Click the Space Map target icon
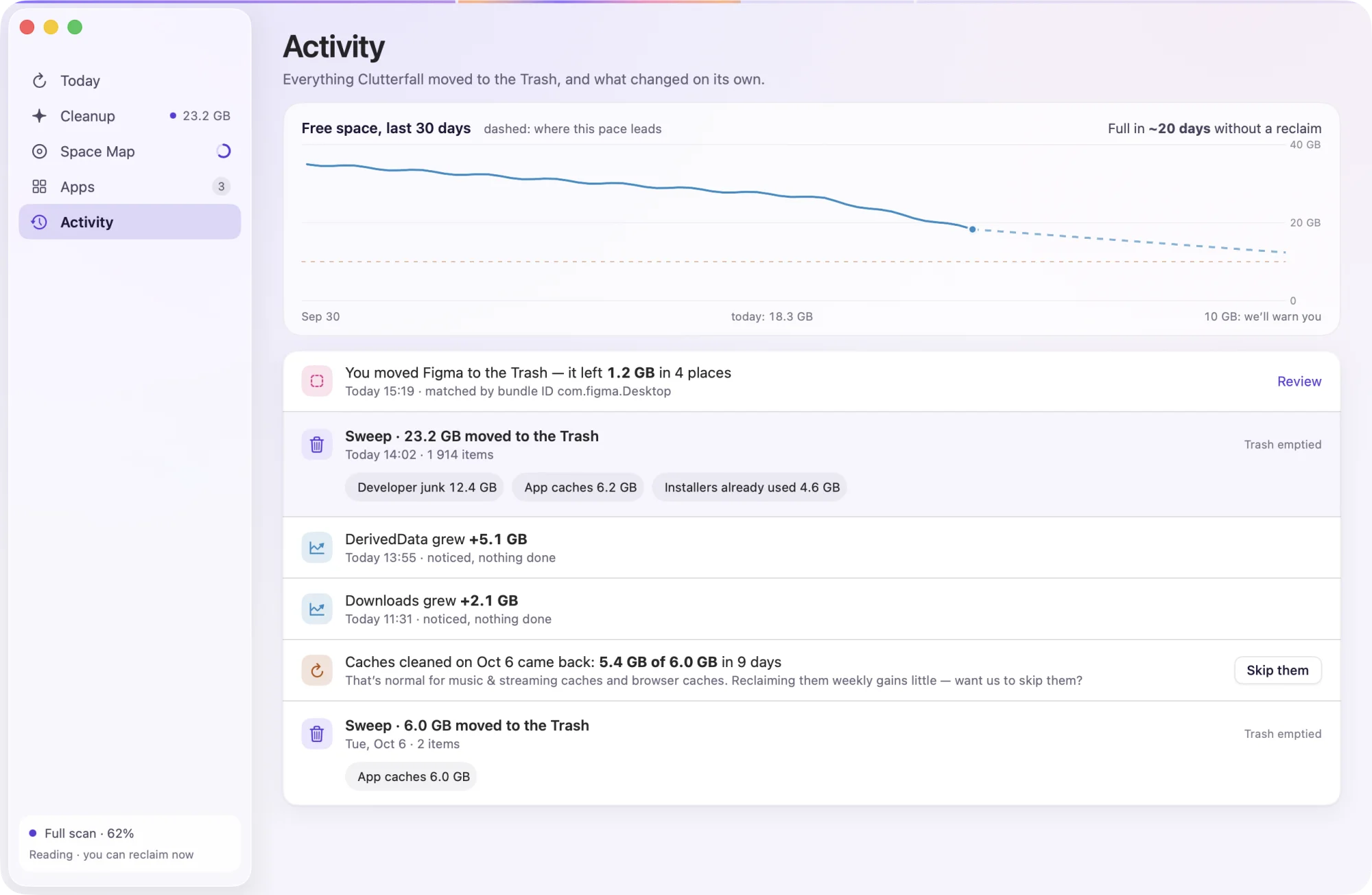Viewport: 1372px width, 895px height. click(x=39, y=151)
